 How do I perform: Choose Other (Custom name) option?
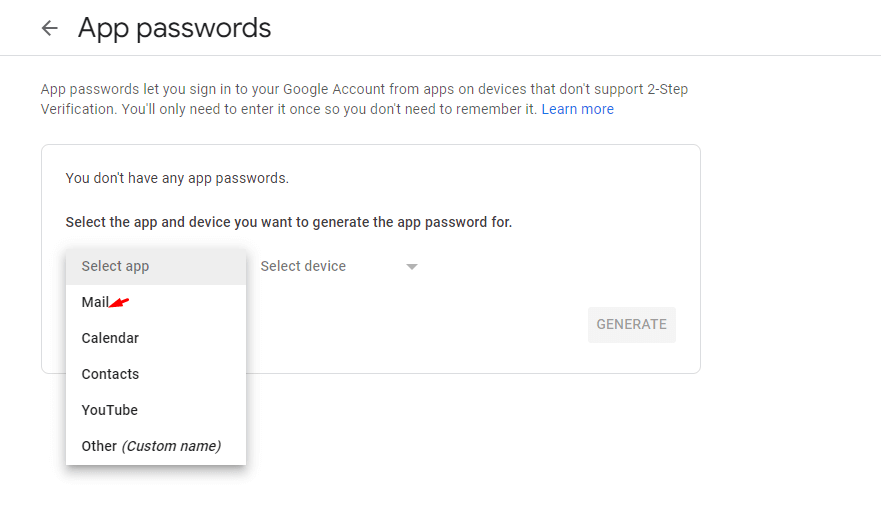tap(150, 446)
